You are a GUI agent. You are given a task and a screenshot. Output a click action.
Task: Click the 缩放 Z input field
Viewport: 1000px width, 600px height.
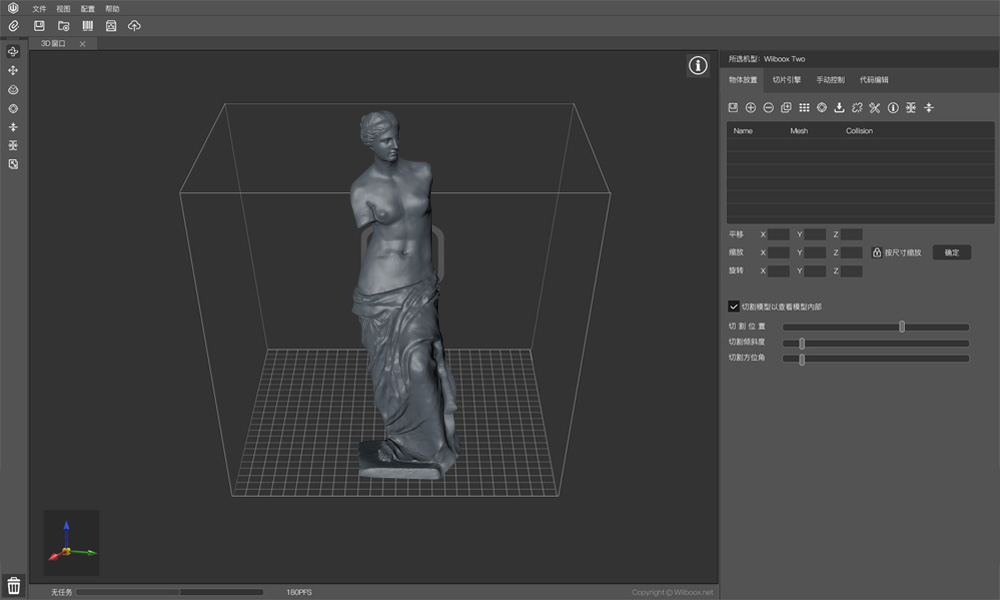click(x=851, y=252)
